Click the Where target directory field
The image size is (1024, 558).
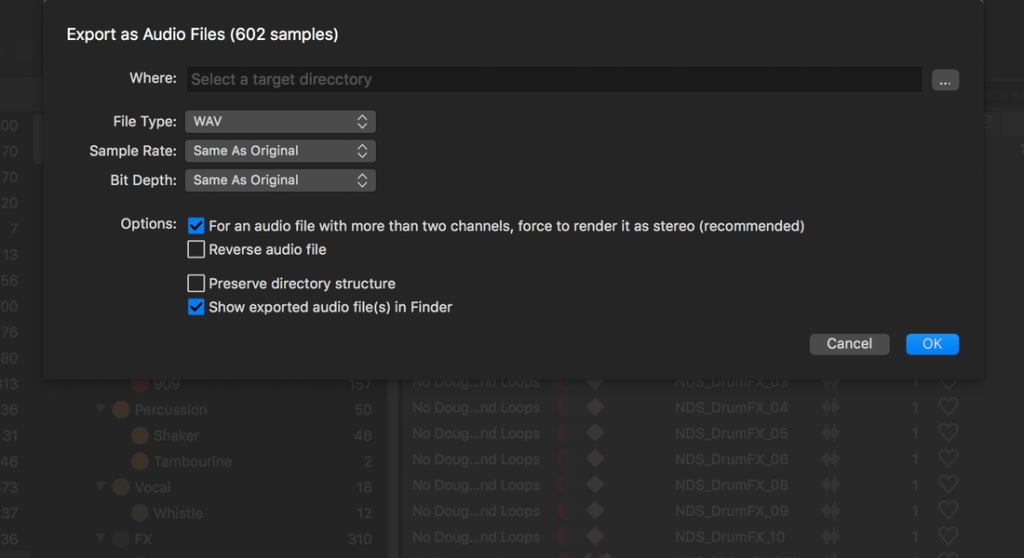554,79
